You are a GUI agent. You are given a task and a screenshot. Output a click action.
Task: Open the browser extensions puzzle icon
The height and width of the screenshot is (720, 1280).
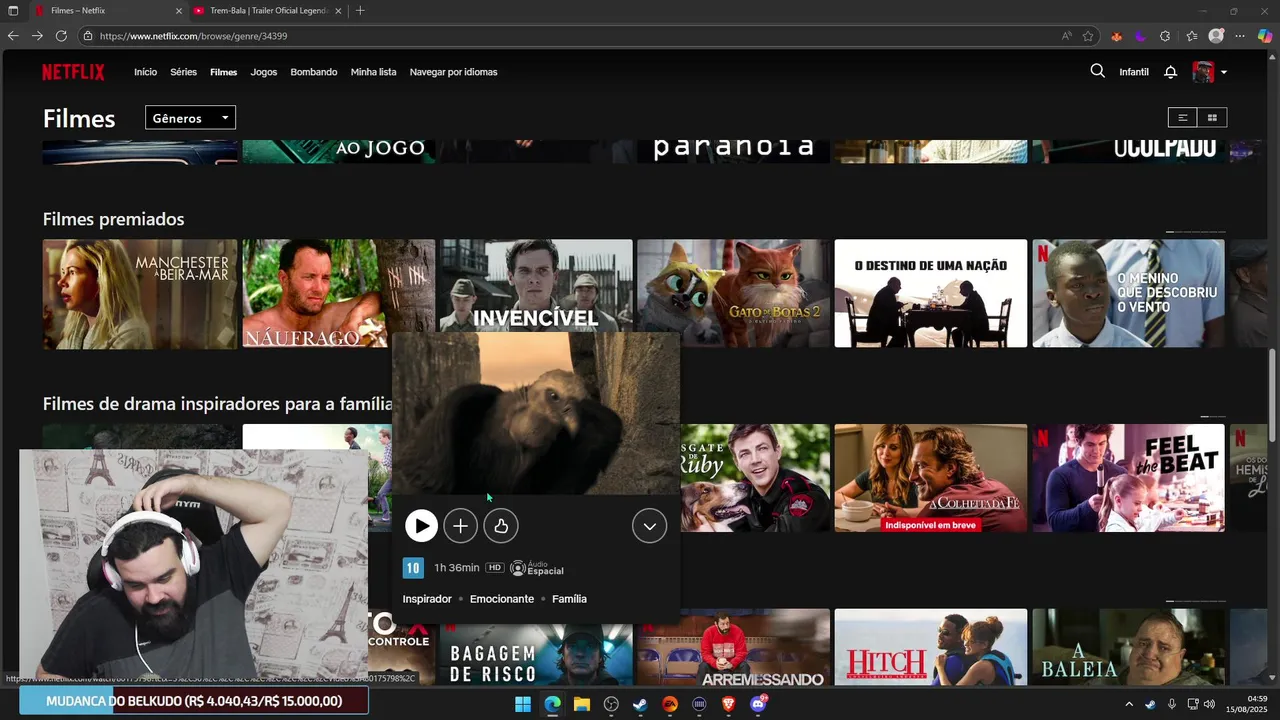coord(1165,36)
